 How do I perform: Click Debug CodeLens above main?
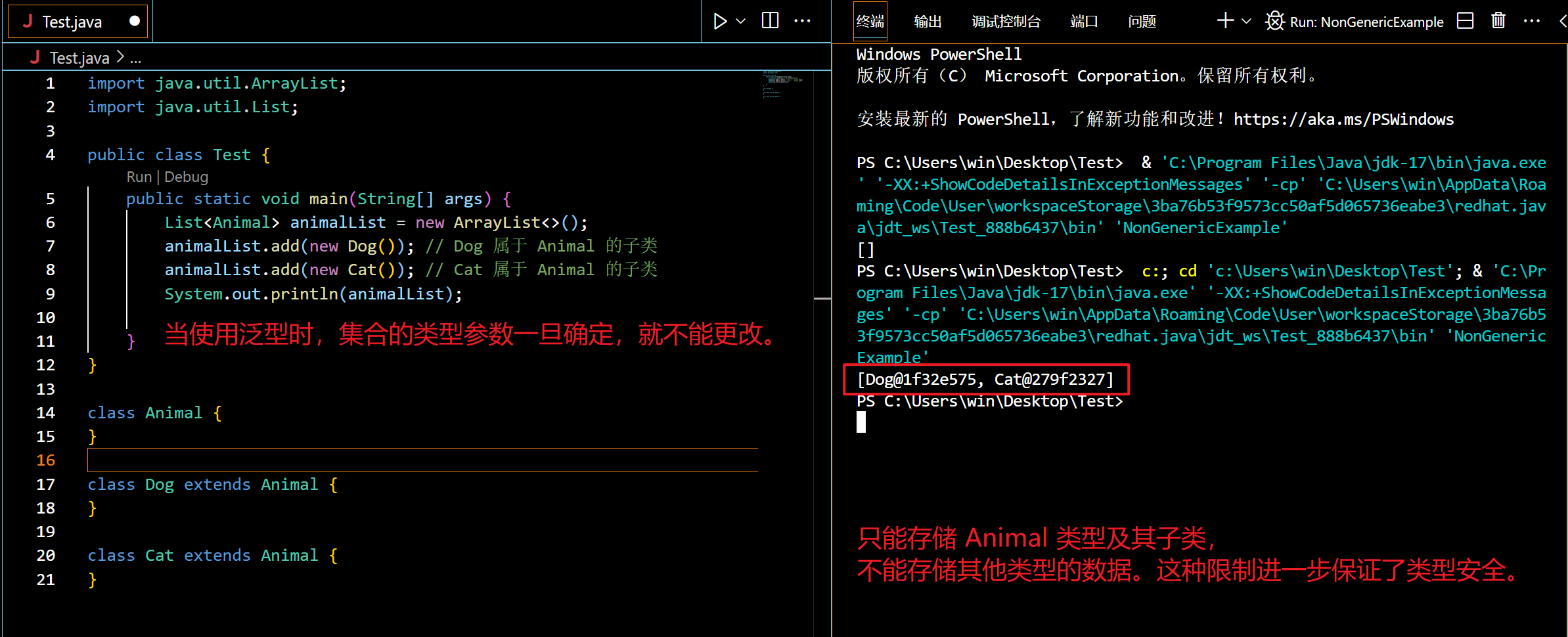[x=186, y=177]
